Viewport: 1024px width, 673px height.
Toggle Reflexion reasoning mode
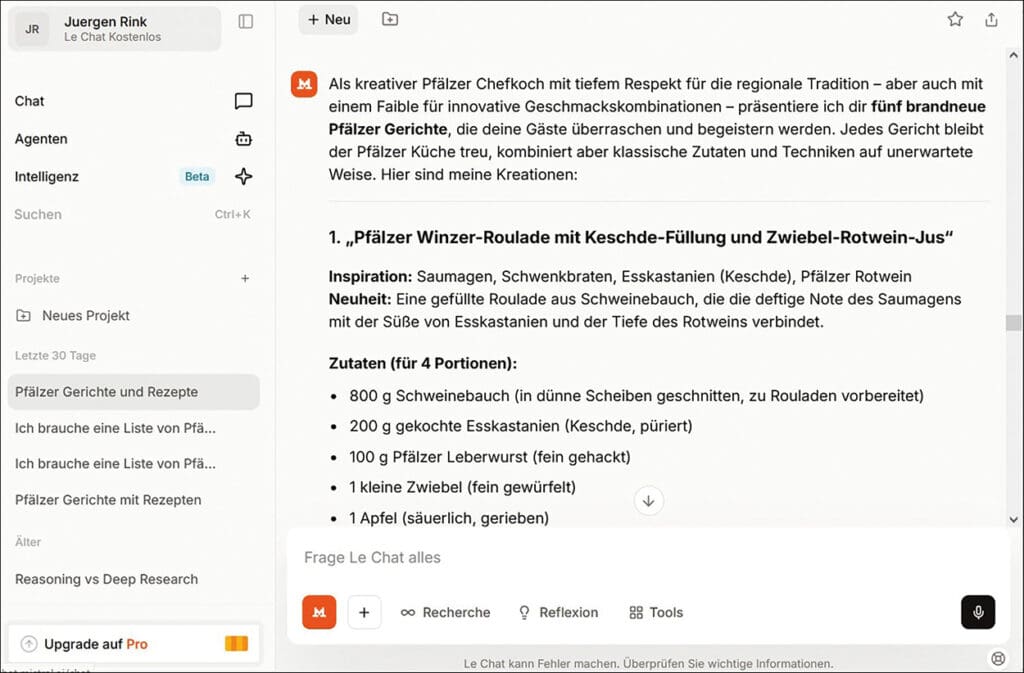557,612
